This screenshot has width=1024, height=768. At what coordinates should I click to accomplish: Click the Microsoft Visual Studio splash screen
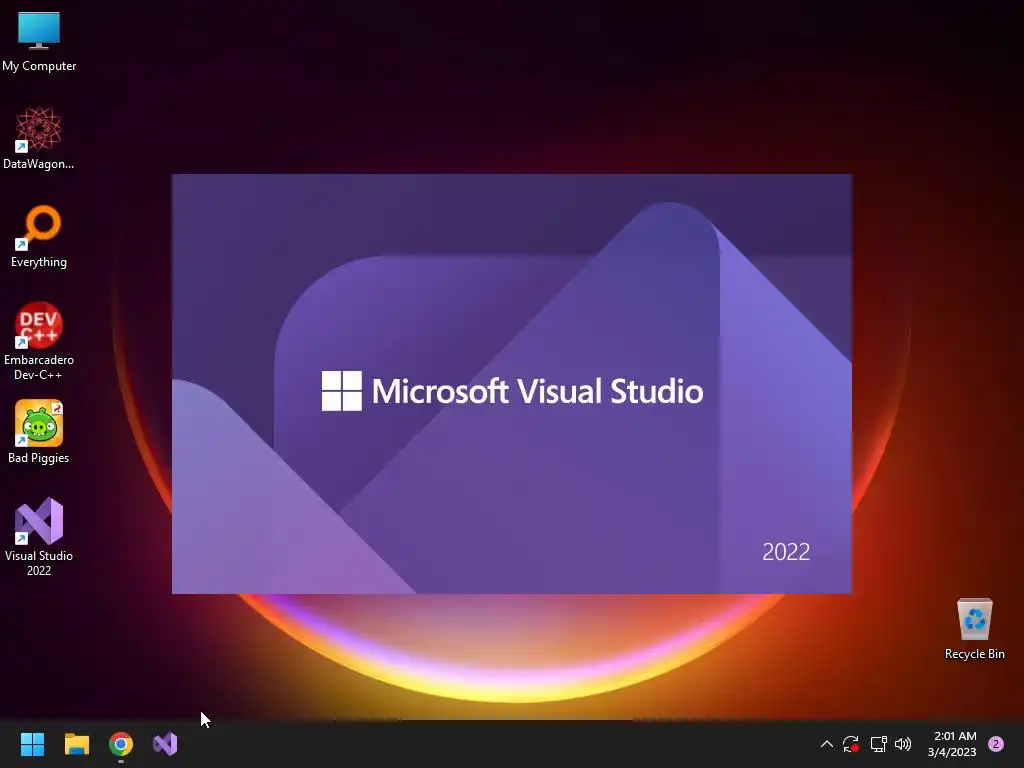pyautogui.click(x=512, y=384)
